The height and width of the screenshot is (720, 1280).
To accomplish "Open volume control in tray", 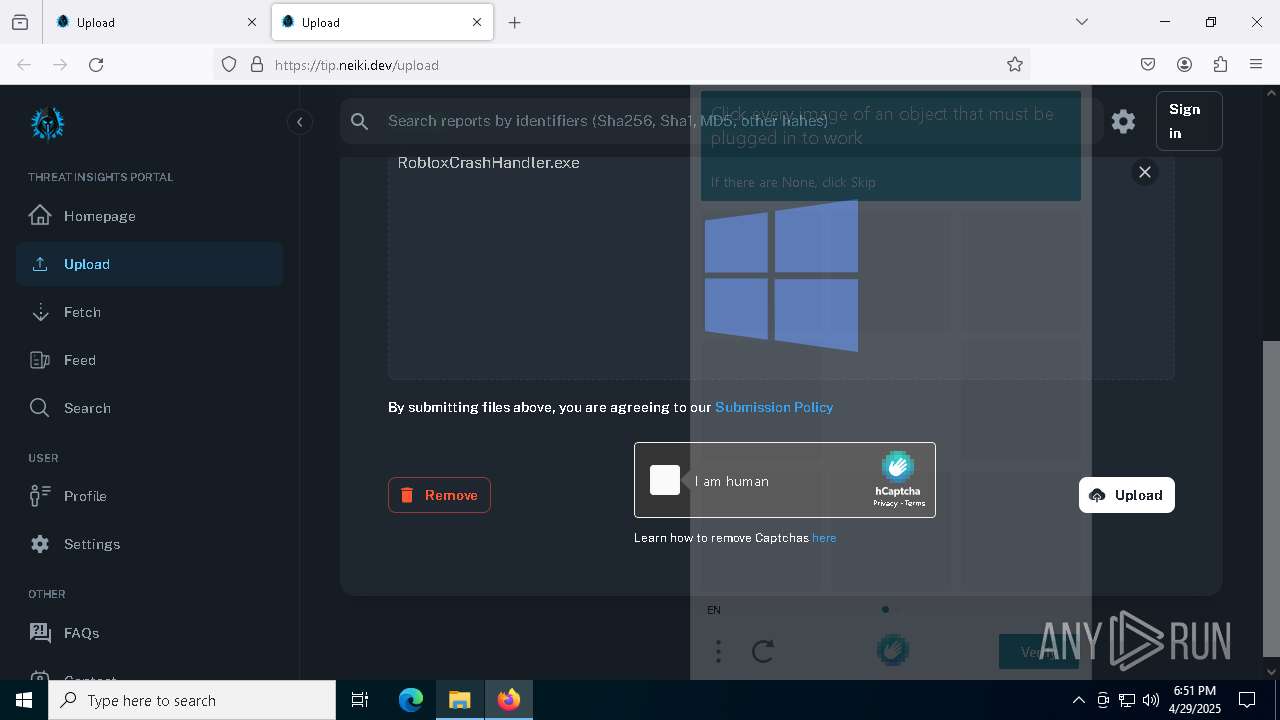I will click(1151, 700).
